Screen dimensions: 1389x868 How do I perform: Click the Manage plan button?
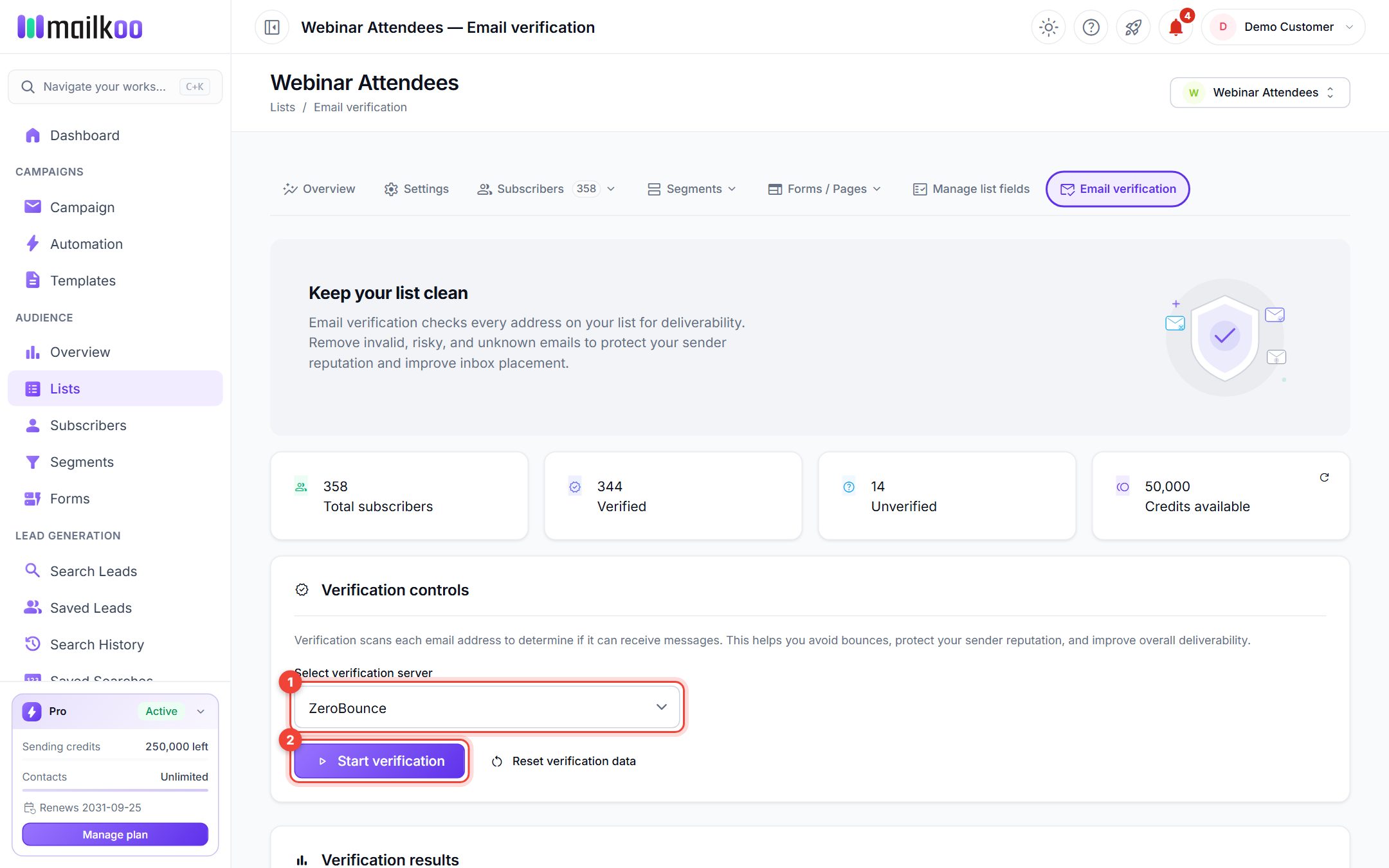[115, 835]
